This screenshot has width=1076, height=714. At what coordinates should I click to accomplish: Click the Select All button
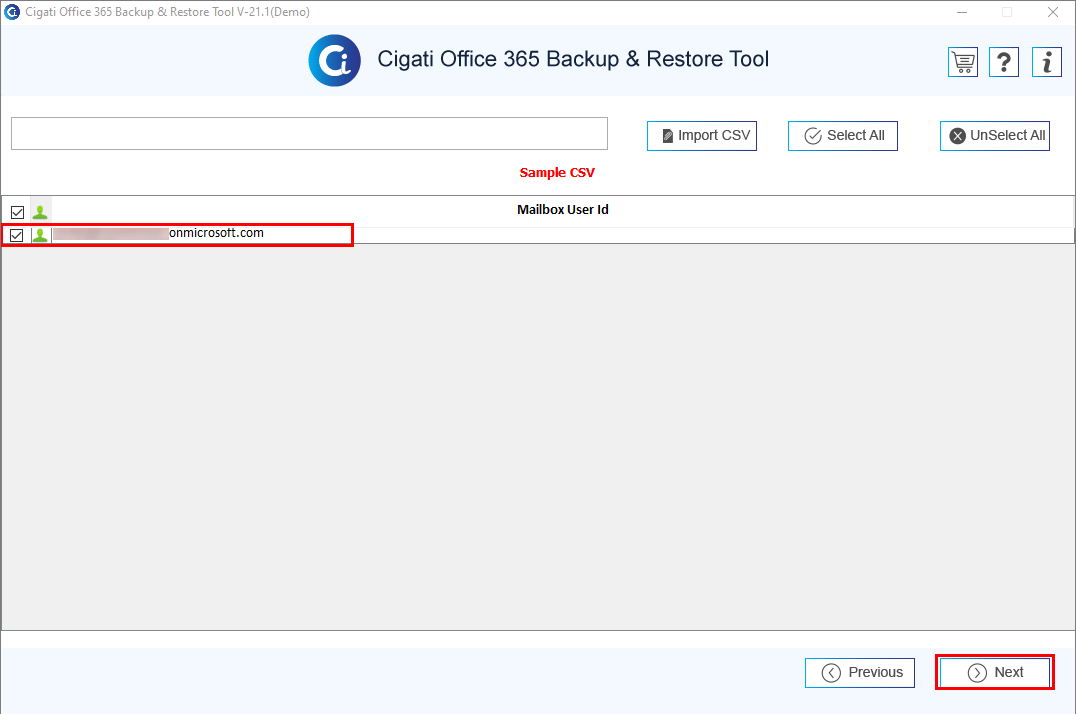(x=842, y=135)
